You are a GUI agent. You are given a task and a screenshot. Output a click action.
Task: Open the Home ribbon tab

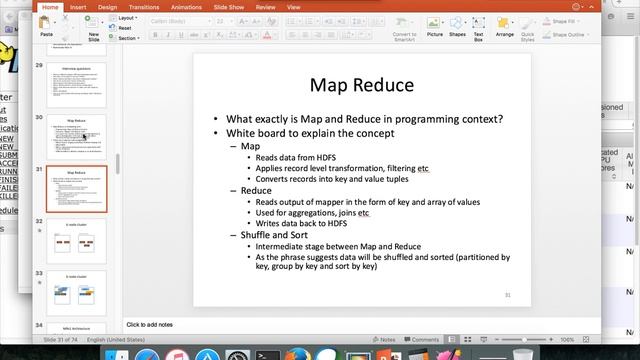(50, 7)
